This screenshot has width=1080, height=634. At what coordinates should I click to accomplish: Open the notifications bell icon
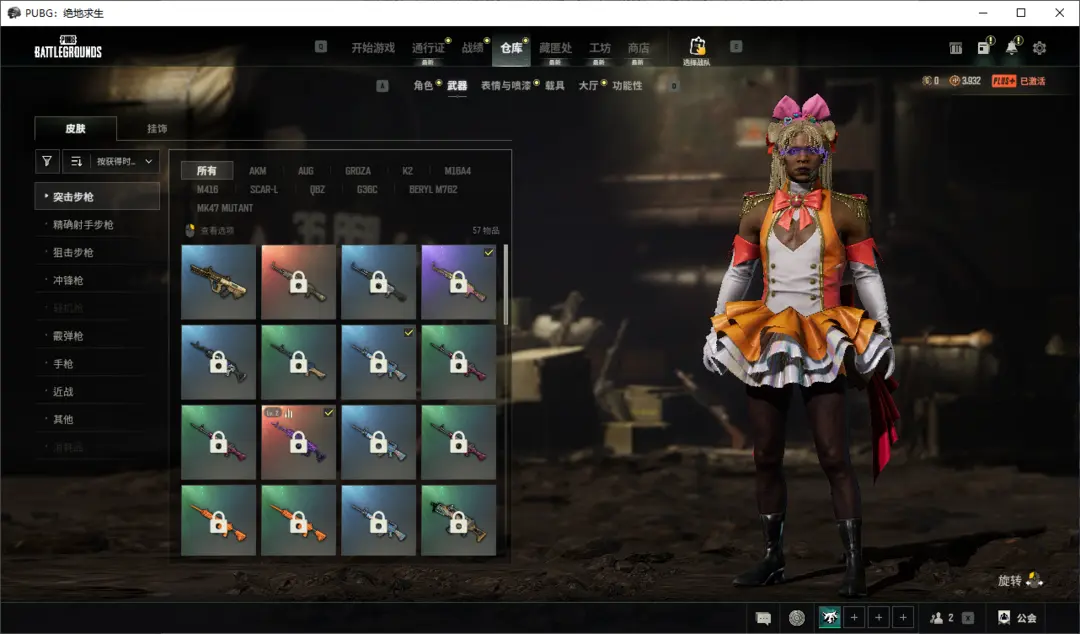[1011, 48]
